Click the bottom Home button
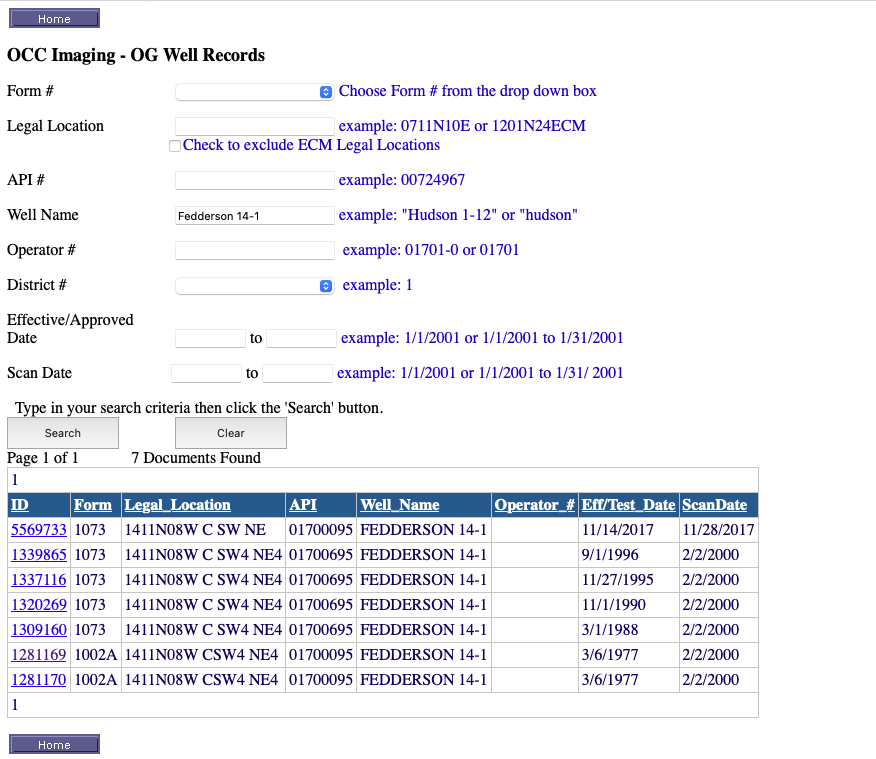The image size is (876, 759). tap(54, 744)
